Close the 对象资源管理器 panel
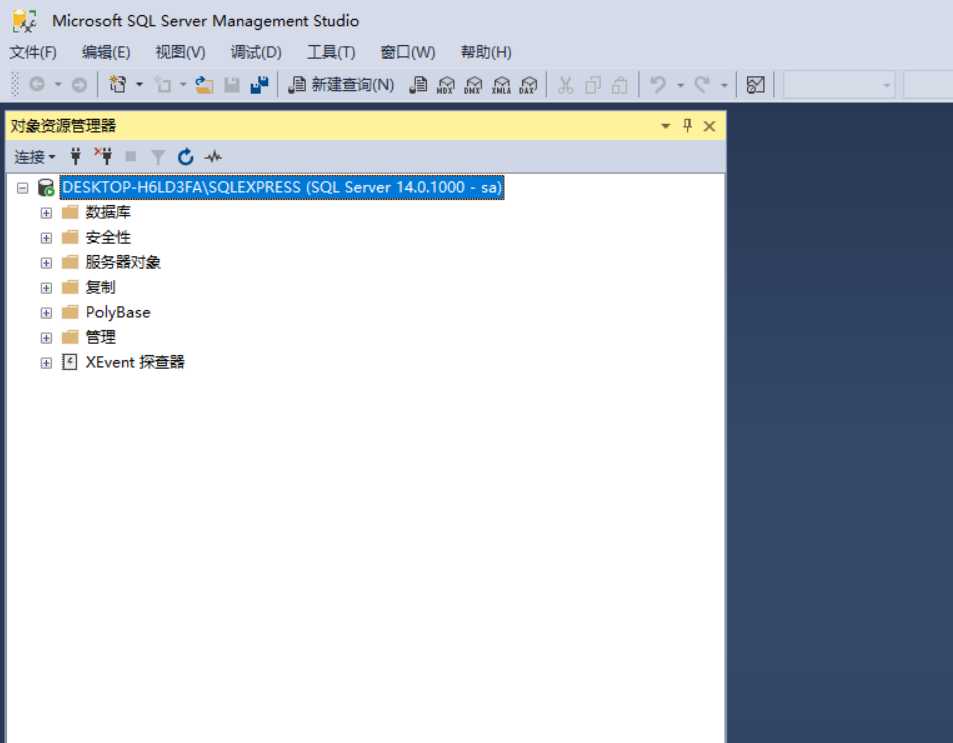The width and height of the screenshot is (953, 743). point(709,126)
